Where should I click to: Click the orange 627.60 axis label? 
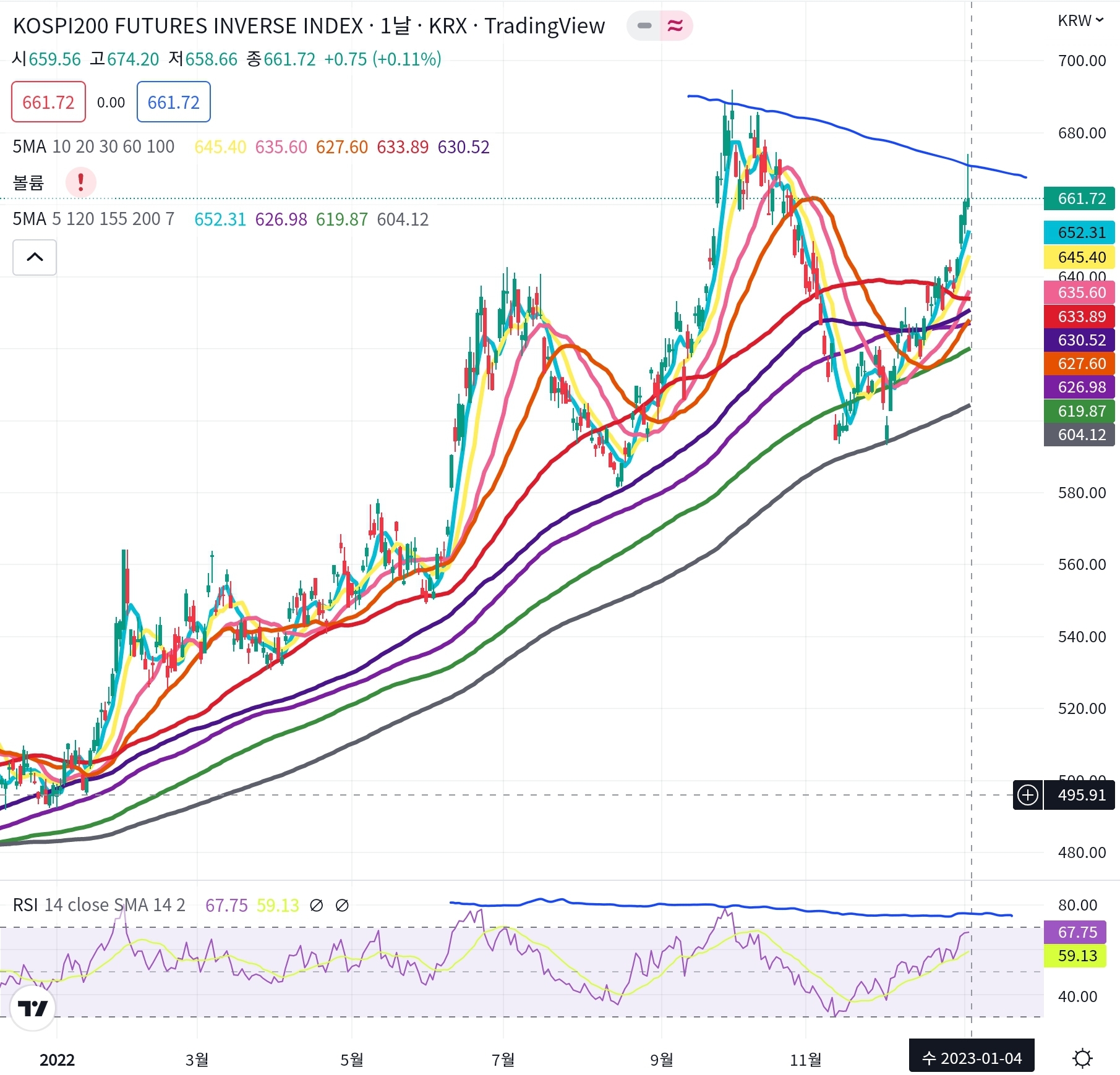1079,363
